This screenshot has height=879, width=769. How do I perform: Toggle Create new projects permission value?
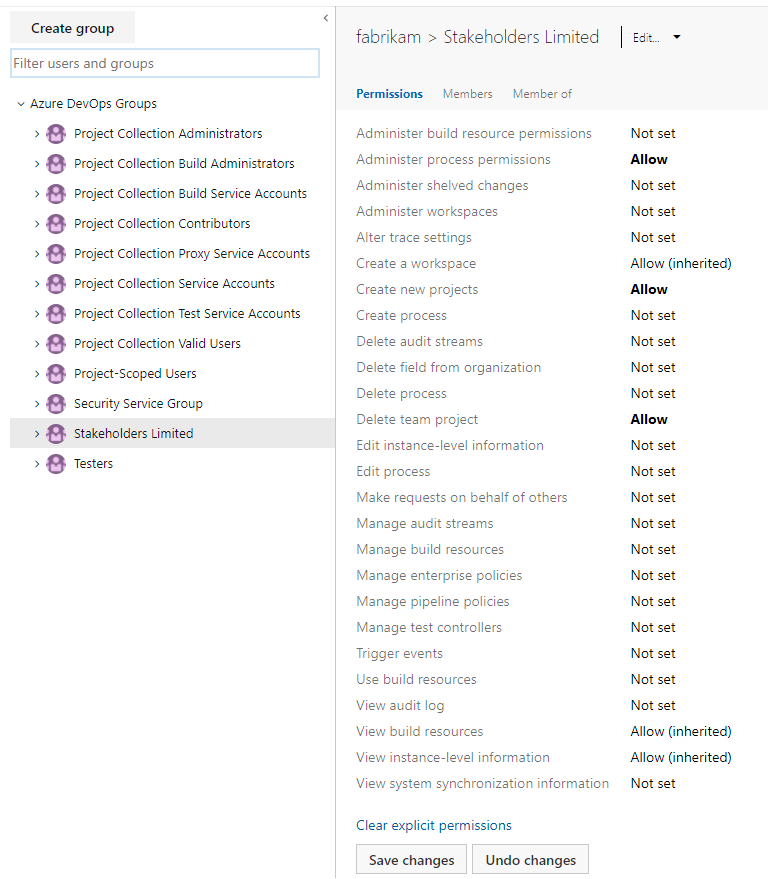(648, 289)
